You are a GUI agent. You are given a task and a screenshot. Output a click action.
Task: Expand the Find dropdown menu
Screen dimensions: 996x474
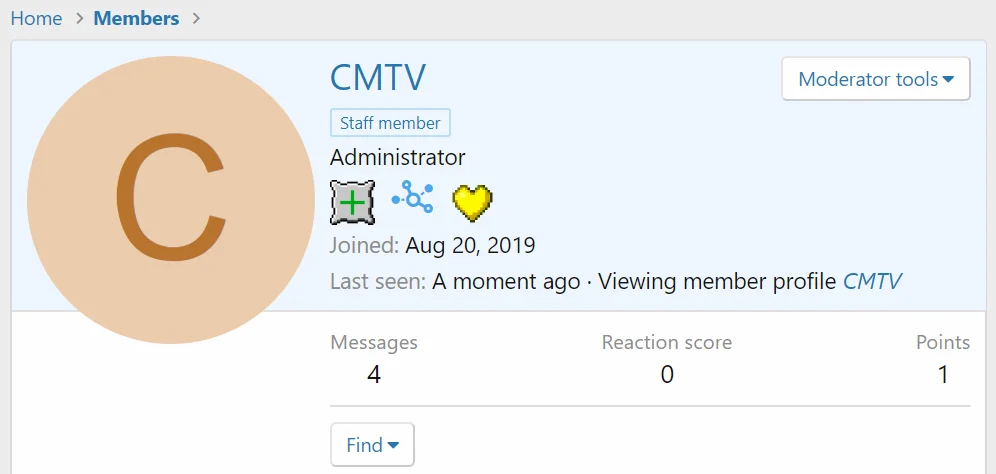372,445
